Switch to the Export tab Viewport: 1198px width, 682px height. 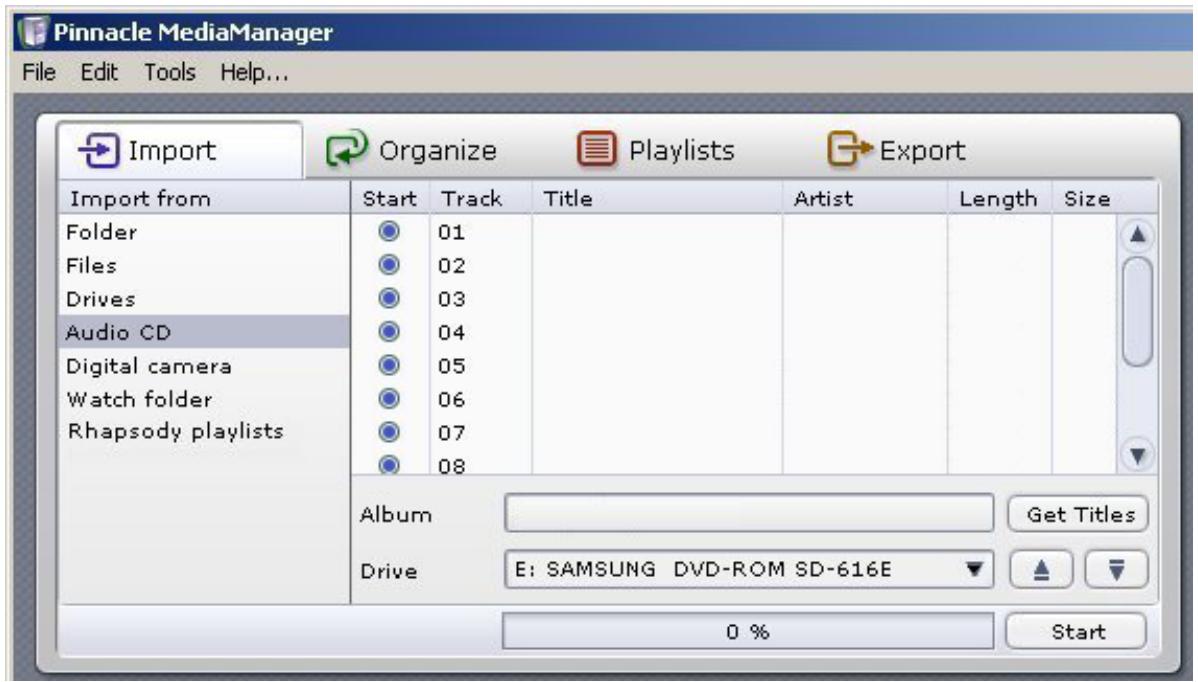coord(897,150)
